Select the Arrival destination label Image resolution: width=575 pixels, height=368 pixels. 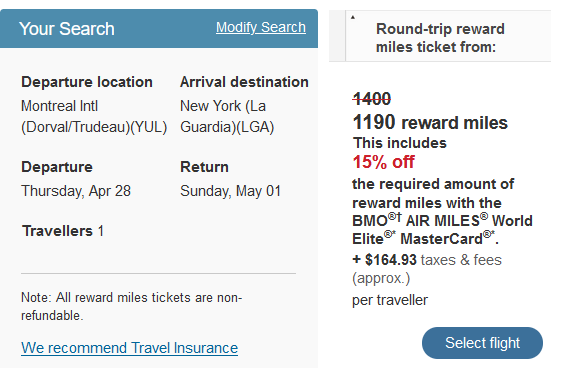tap(244, 82)
